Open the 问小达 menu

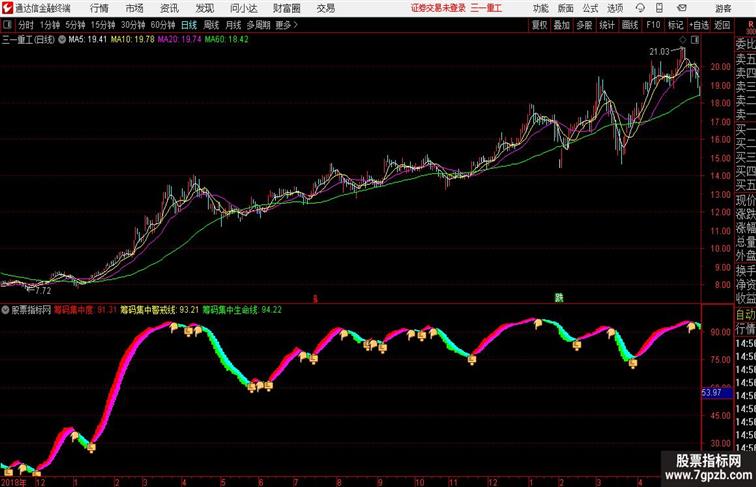click(243, 8)
